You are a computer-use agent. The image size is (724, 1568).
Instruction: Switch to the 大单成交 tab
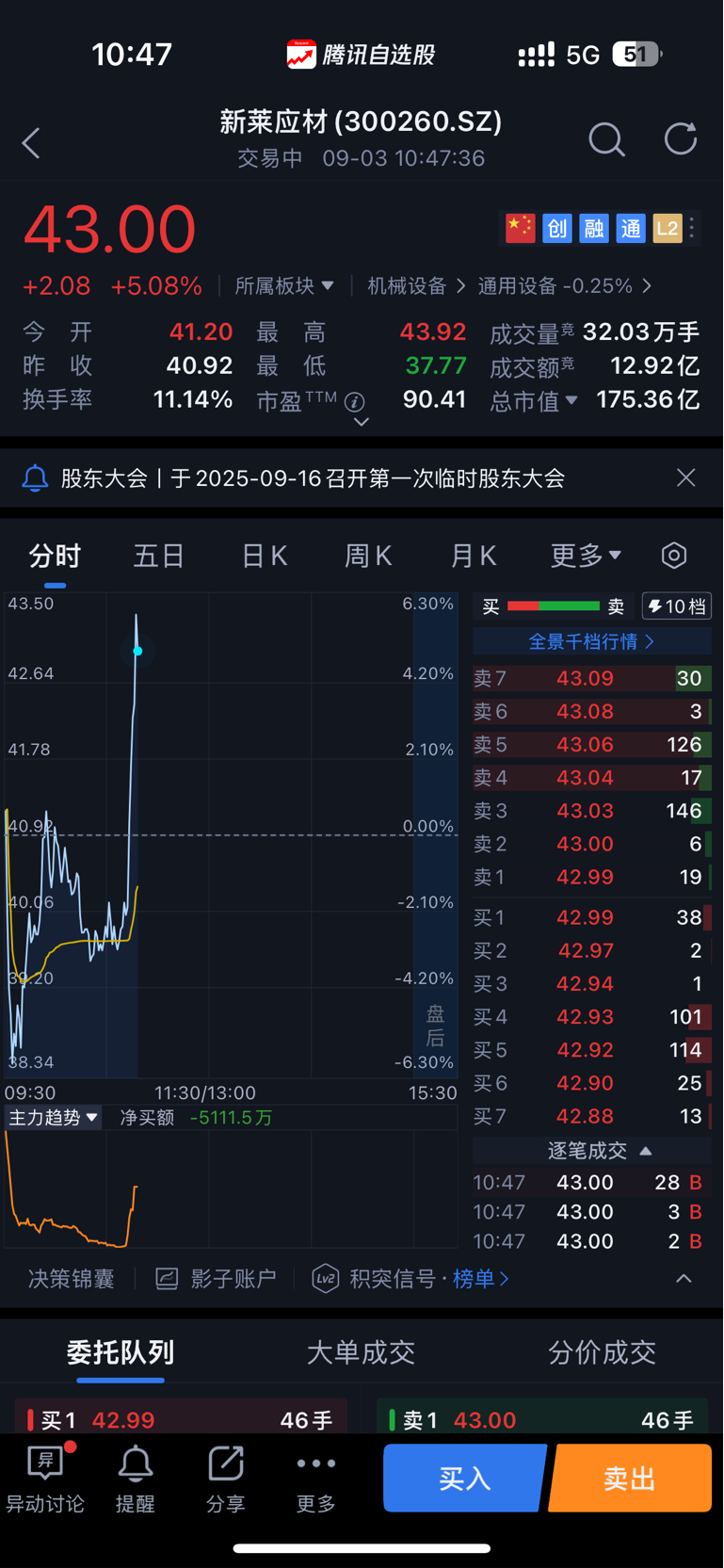pyautogui.click(x=361, y=1352)
